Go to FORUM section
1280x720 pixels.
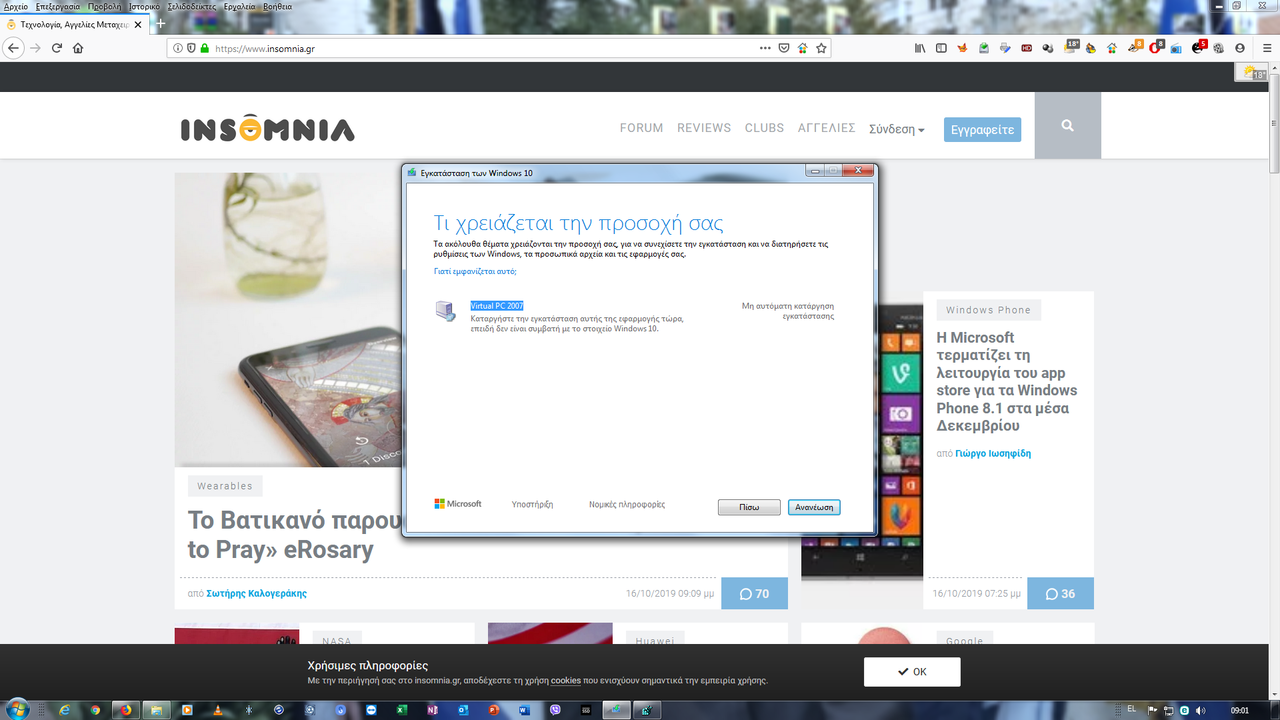click(641, 128)
